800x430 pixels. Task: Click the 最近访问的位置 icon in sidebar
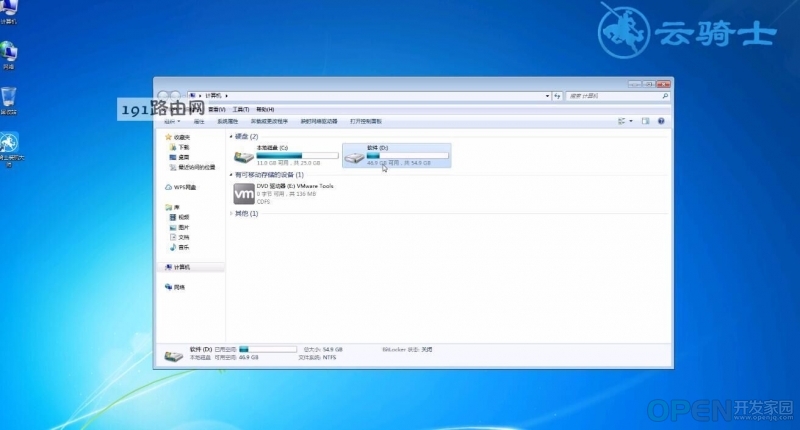(172, 167)
